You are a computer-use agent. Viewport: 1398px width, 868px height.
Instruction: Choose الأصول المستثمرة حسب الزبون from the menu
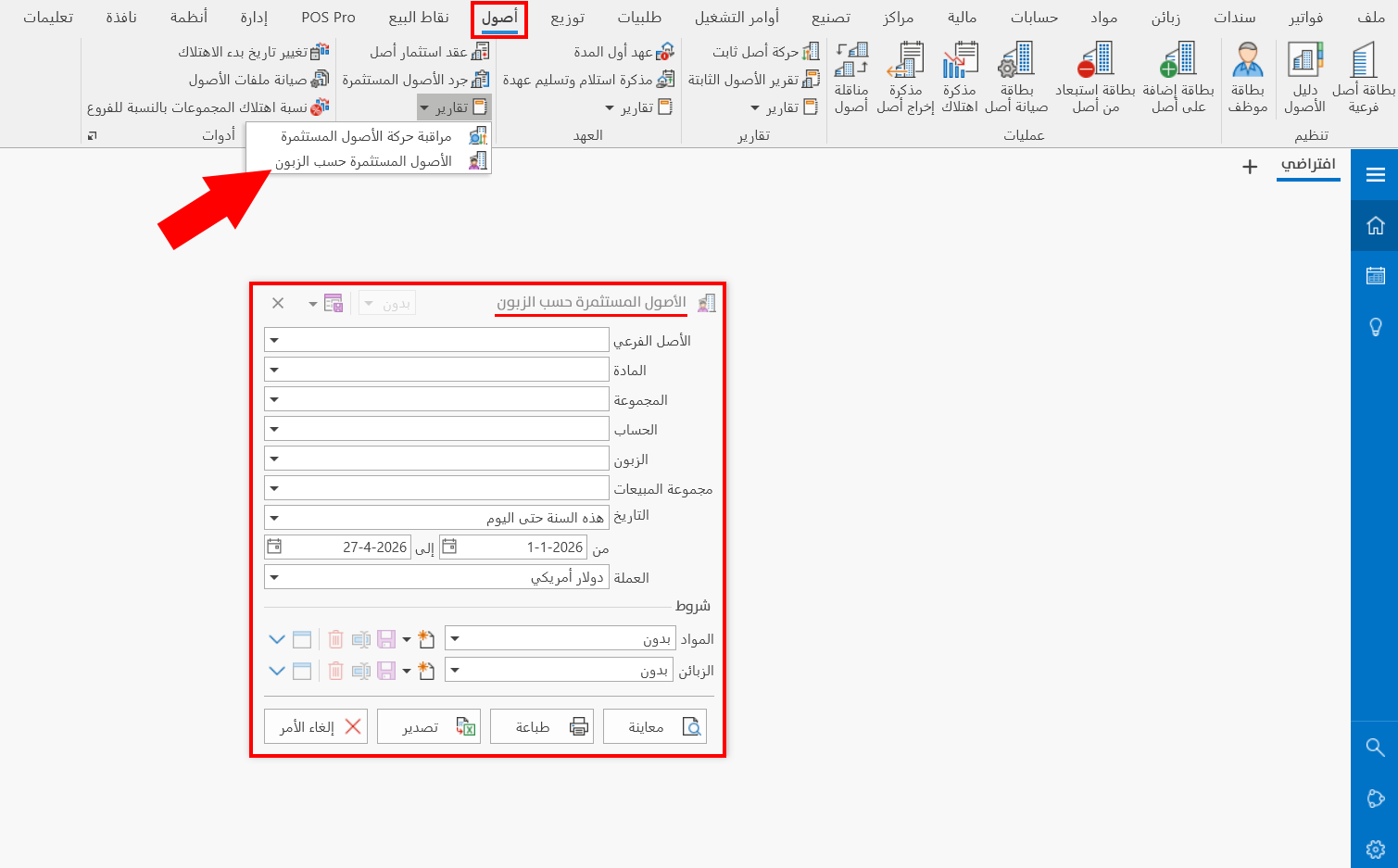pyautogui.click(x=369, y=161)
